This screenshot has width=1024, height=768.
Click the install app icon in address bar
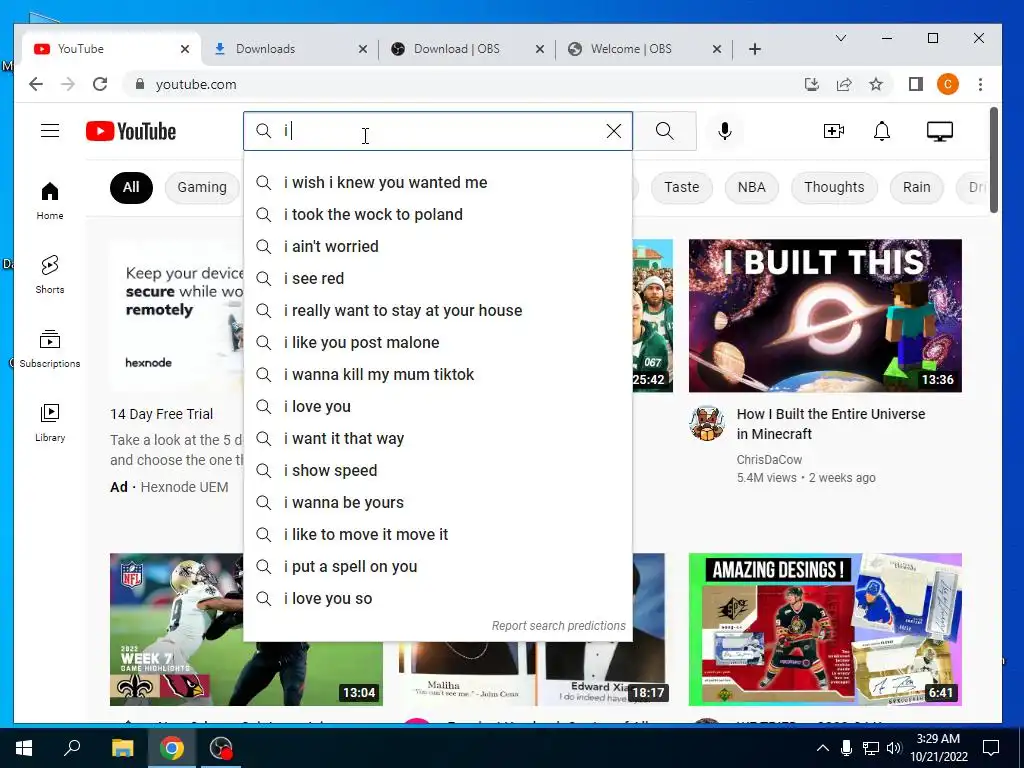[x=812, y=84]
